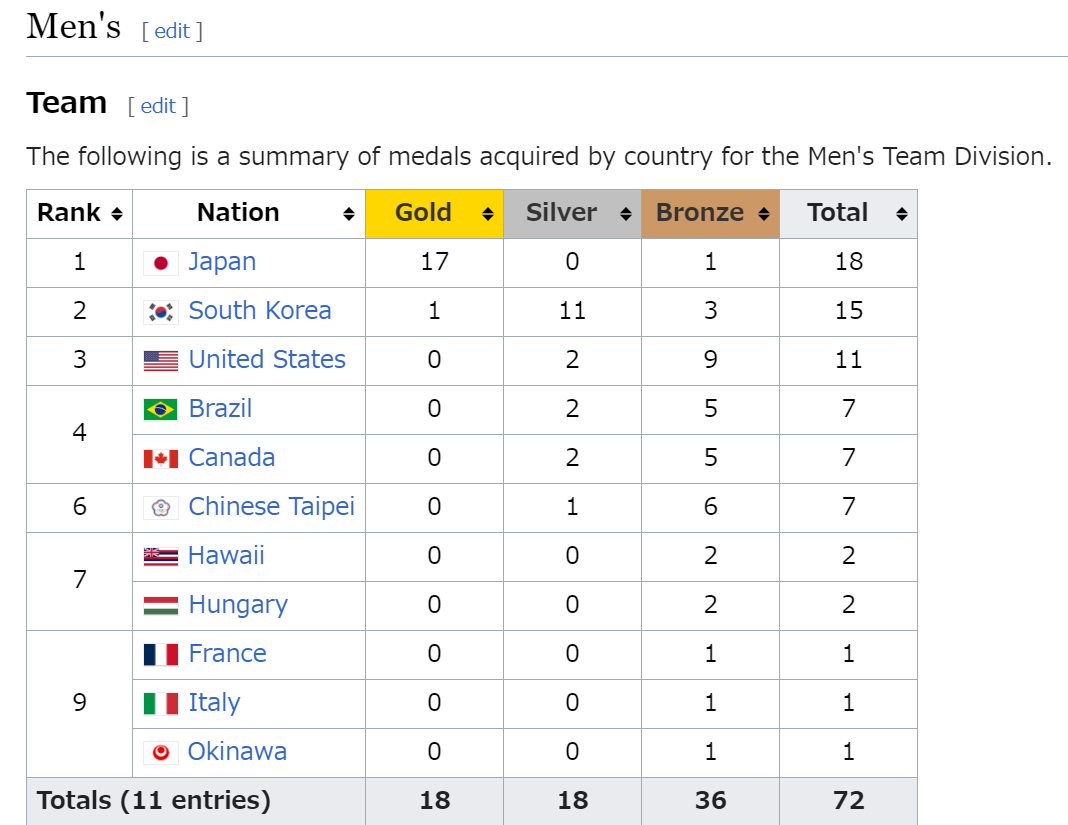Edit the Men's section
This screenshot has width=1068, height=825.
172,31
